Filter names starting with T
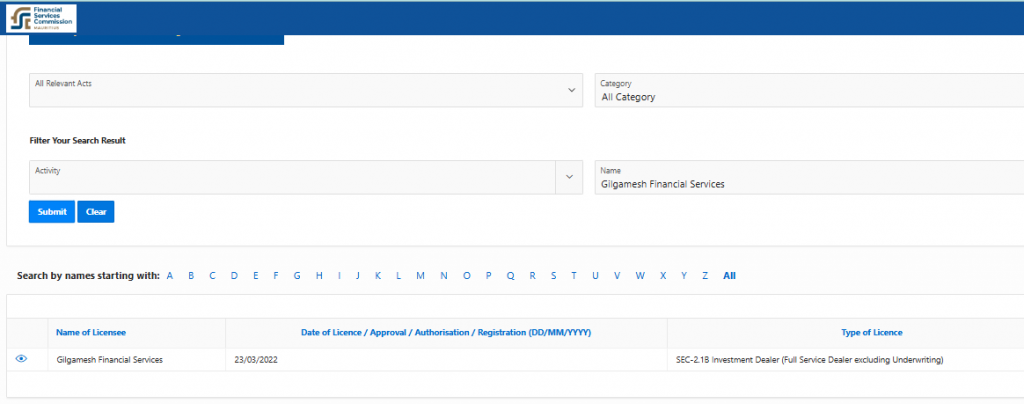This screenshot has height=404, width=1024. click(x=573, y=275)
